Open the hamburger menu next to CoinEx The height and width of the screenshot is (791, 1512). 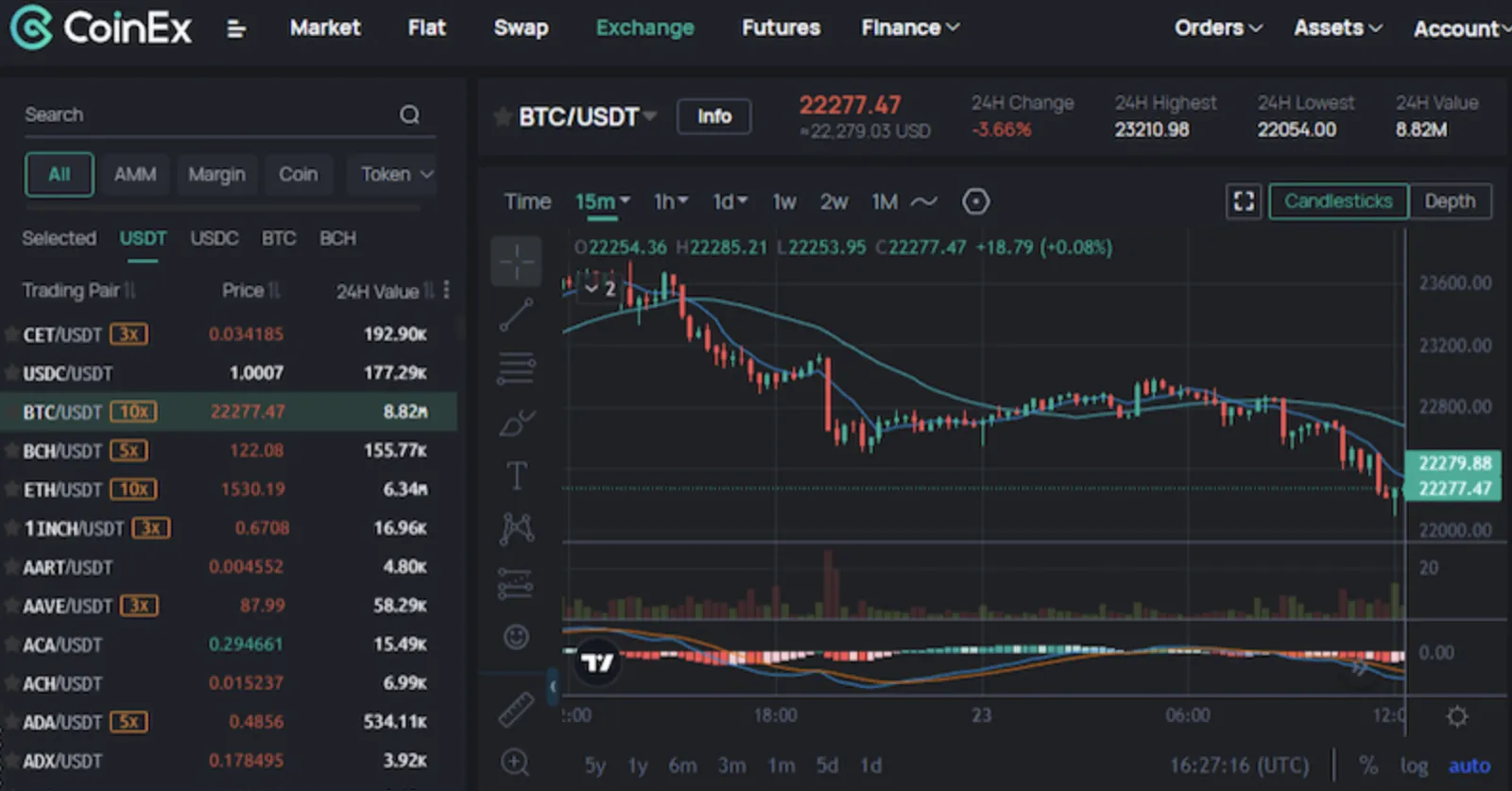pos(236,29)
